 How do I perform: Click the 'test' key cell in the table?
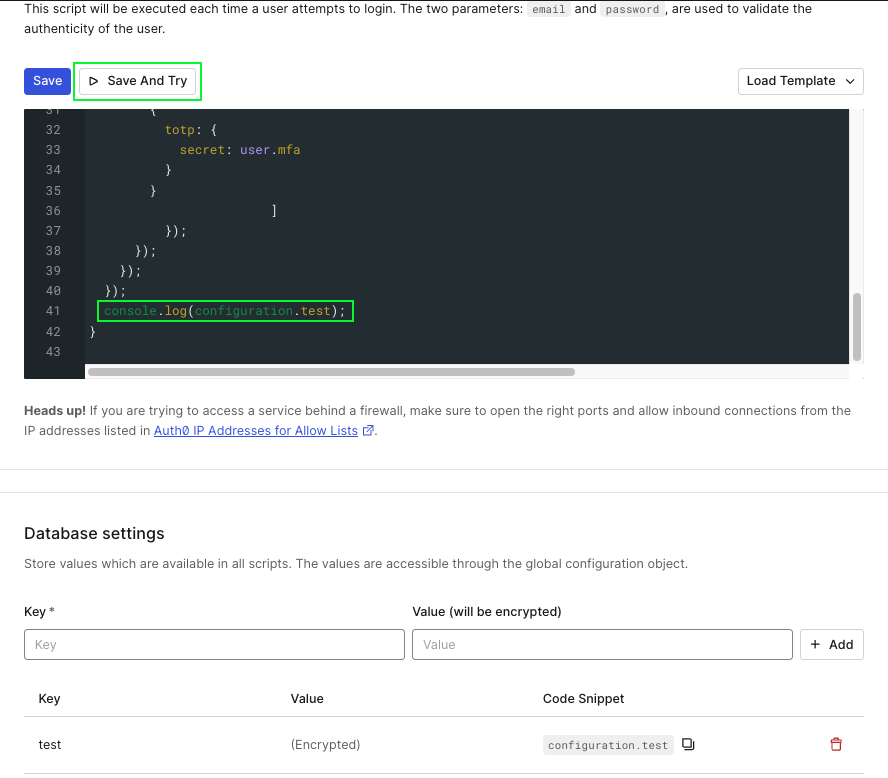point(50,745)
